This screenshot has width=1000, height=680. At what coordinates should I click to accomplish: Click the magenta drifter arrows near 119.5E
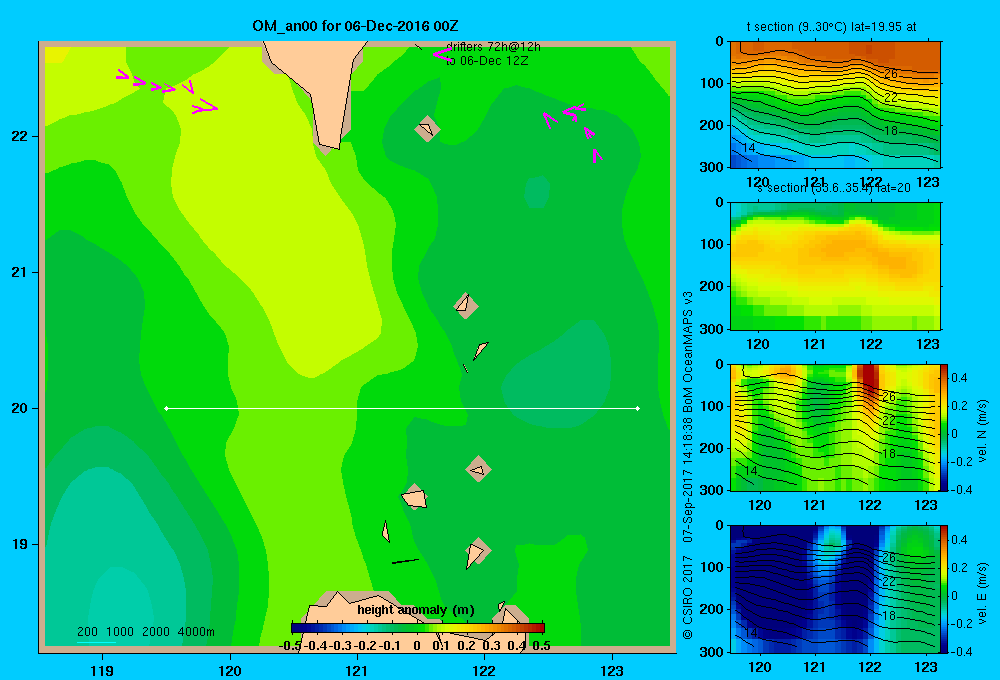click(167, 92)
